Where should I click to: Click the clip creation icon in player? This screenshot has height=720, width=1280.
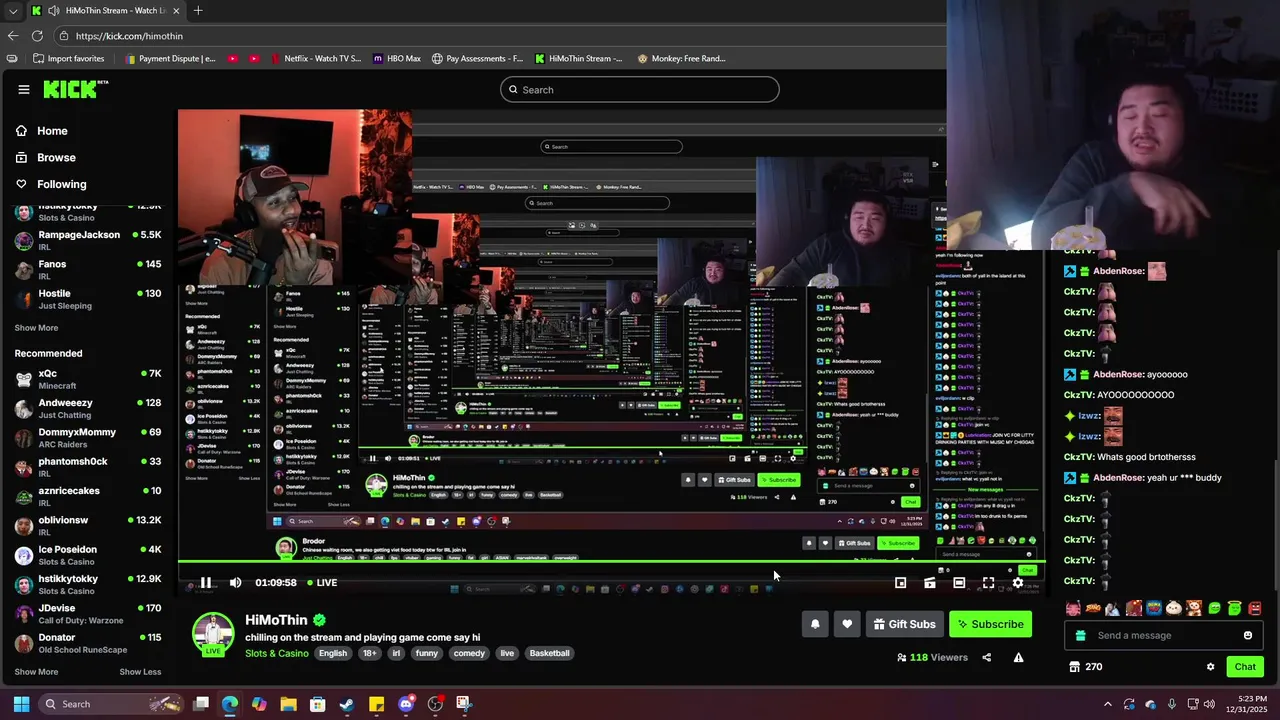click(930, 583)
